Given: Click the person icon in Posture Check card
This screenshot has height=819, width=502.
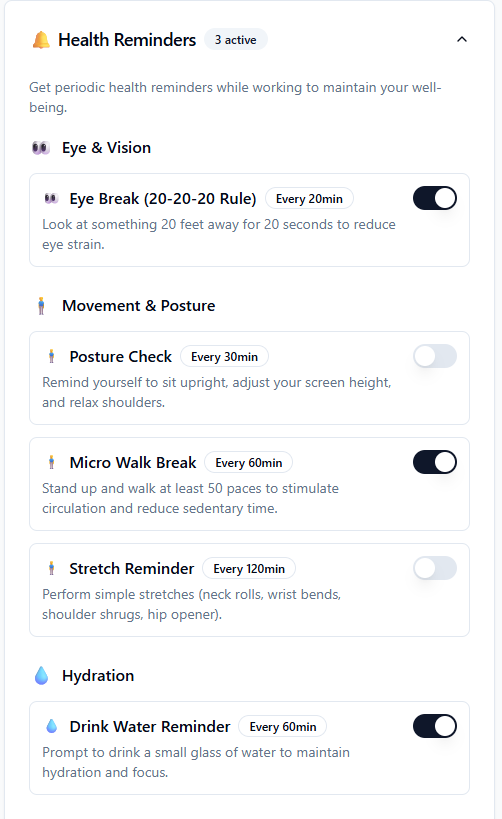Looking at the screenshot, I should tap(51, 356).
